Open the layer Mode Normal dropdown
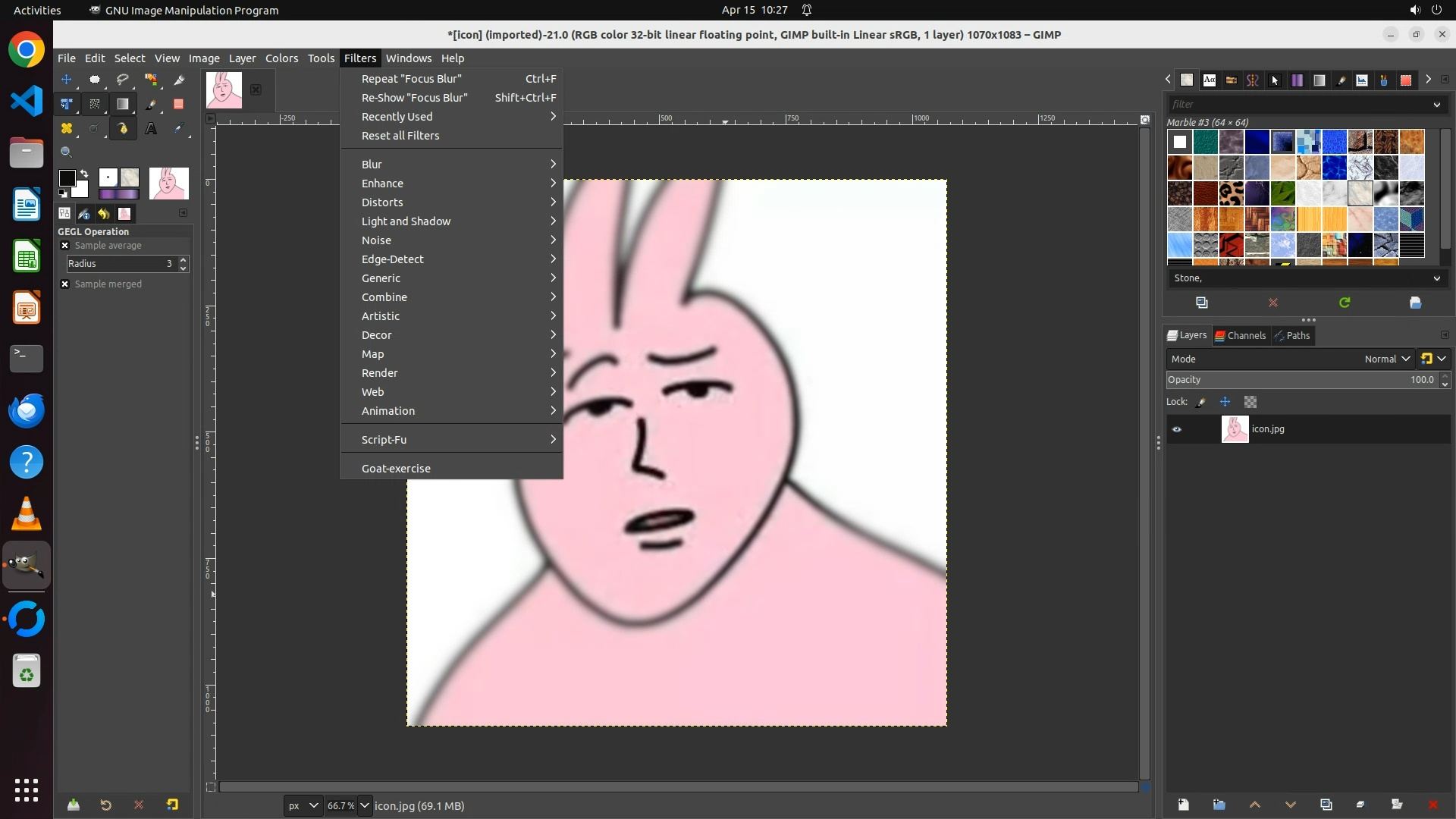Screen dimensions: 1456x819 pos(1386,359)
